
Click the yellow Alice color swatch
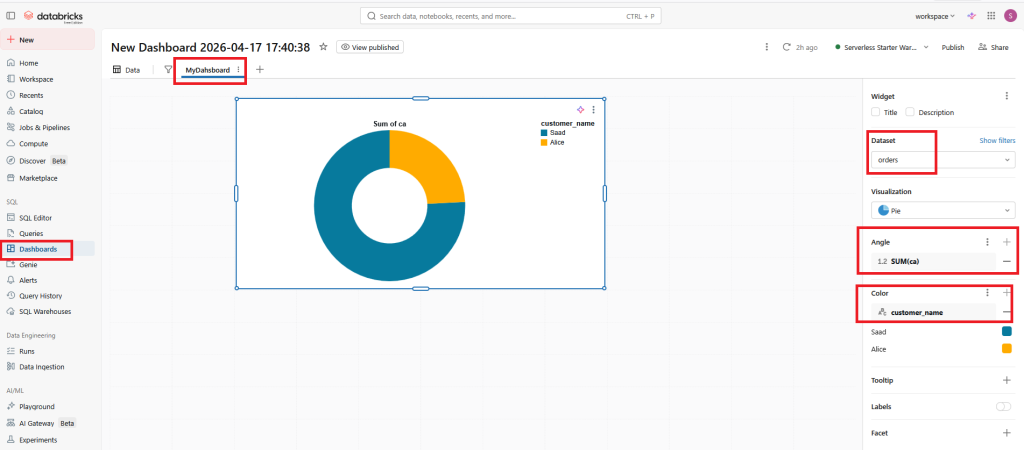coord(1006,349)
